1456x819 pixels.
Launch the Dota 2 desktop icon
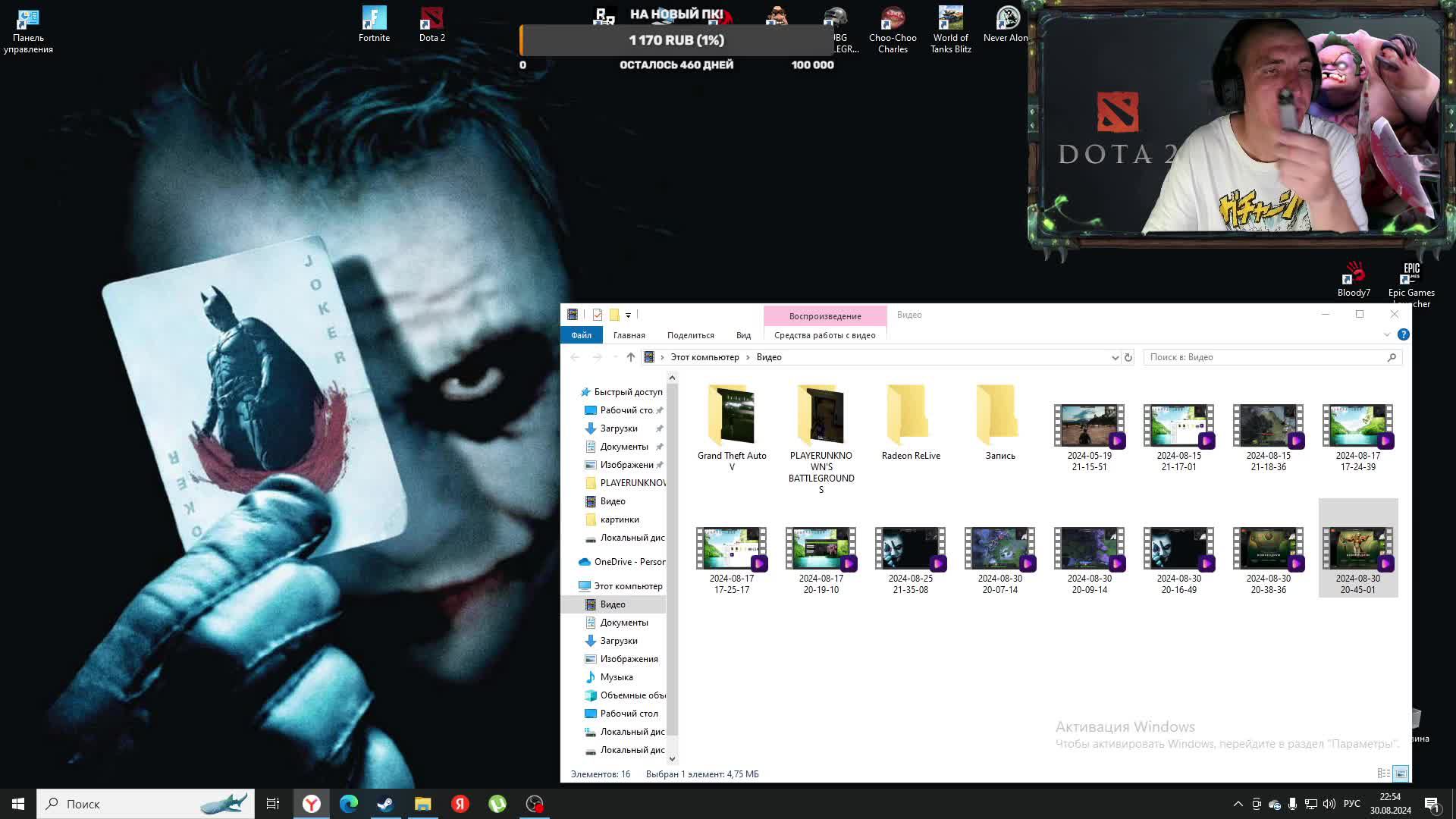[x=431, y=24]
